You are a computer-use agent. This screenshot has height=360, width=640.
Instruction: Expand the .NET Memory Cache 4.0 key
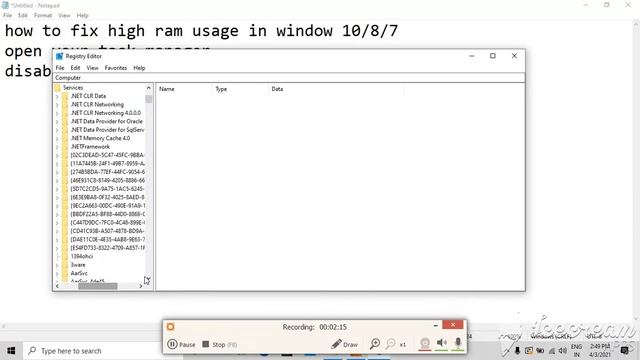coord(57,138)
